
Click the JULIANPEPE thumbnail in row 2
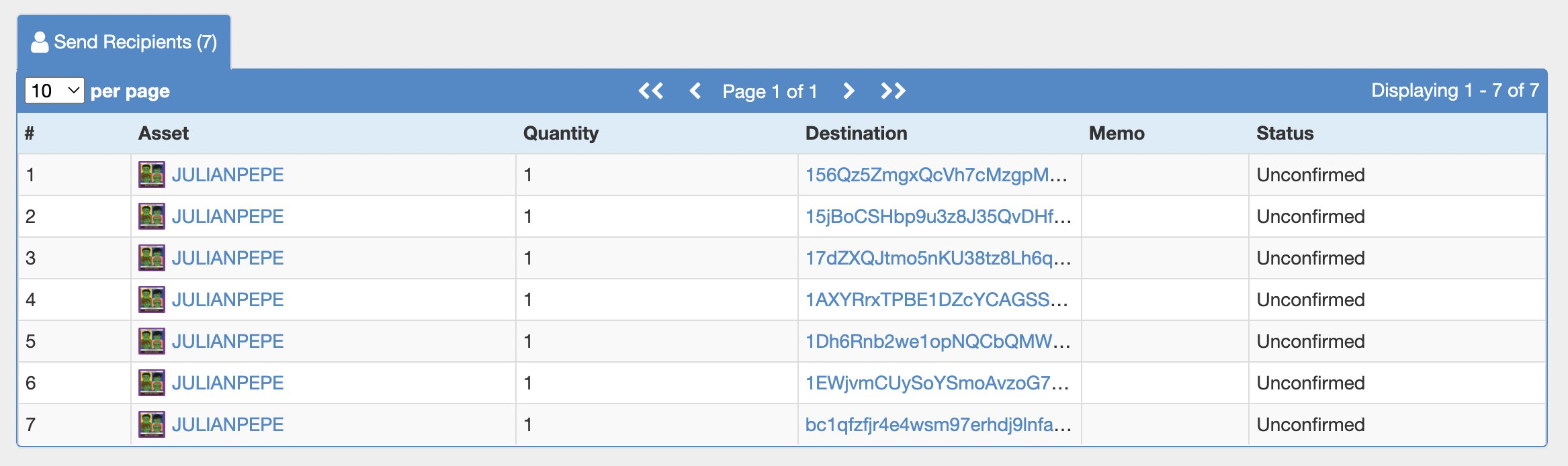coord(152,216)
